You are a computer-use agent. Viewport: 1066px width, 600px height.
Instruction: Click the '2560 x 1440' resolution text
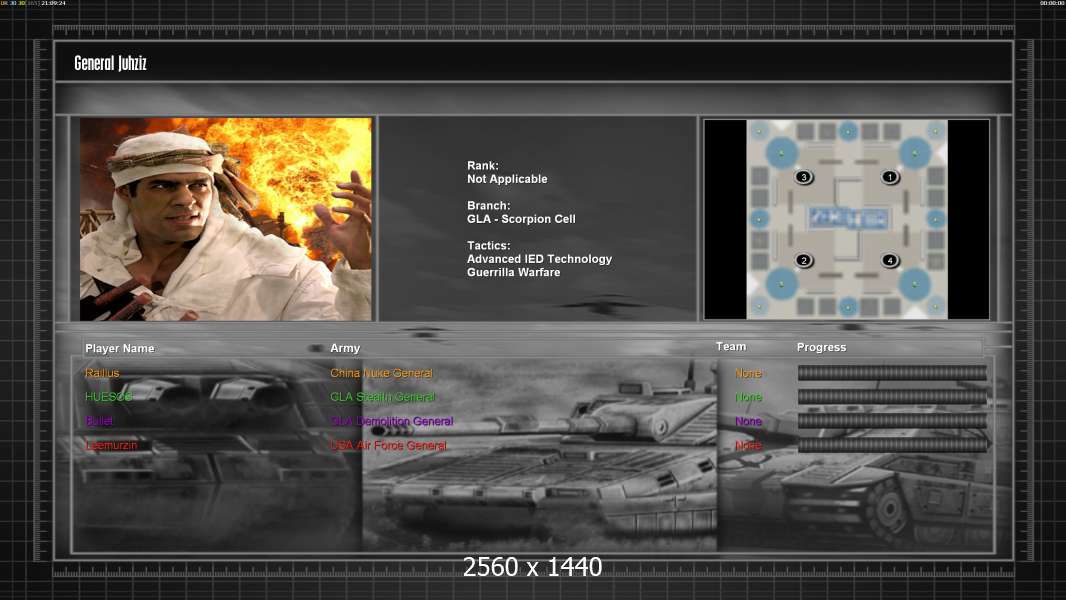tap(532, 567)
